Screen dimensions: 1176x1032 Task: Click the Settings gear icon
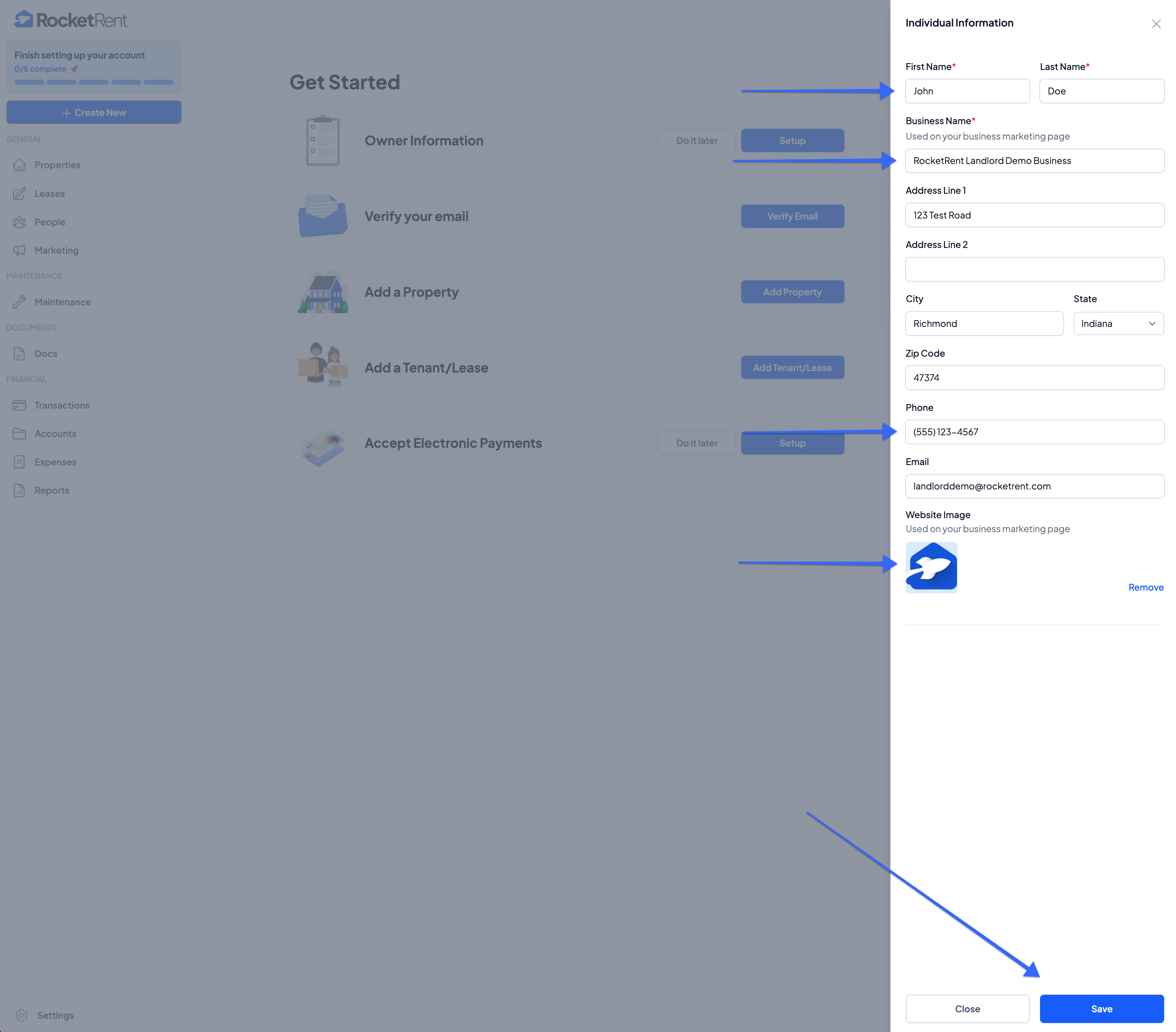point(22,1015)
